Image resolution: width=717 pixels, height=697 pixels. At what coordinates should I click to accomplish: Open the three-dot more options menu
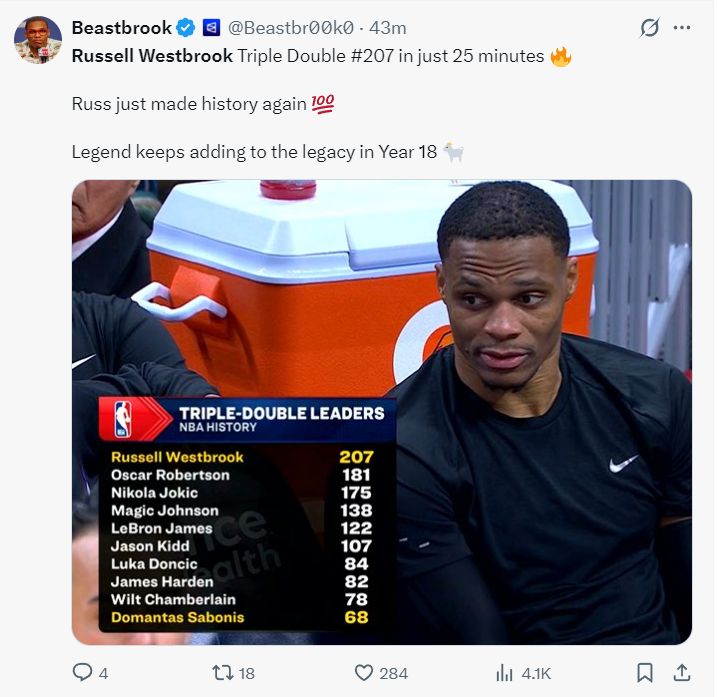click(x=682, y=28)
